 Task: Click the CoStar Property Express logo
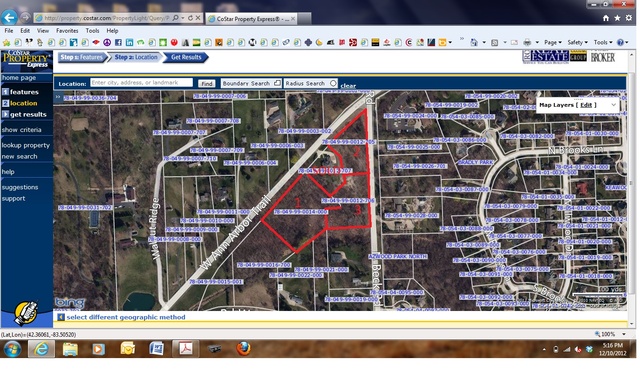tap(27, 59)
